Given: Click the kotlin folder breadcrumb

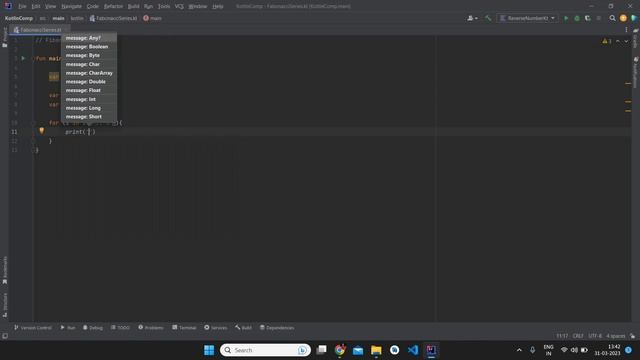Looking at the screenshot, I should pyautogui.click(x=77, y=18).
